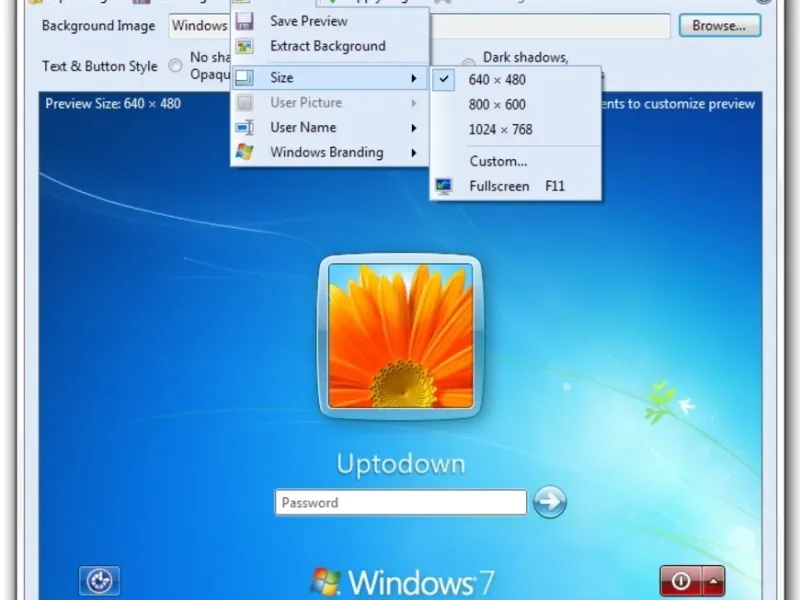The width and height of the screenshot is (800, 600).
Task: Click the Password input field
Action: 401,503
